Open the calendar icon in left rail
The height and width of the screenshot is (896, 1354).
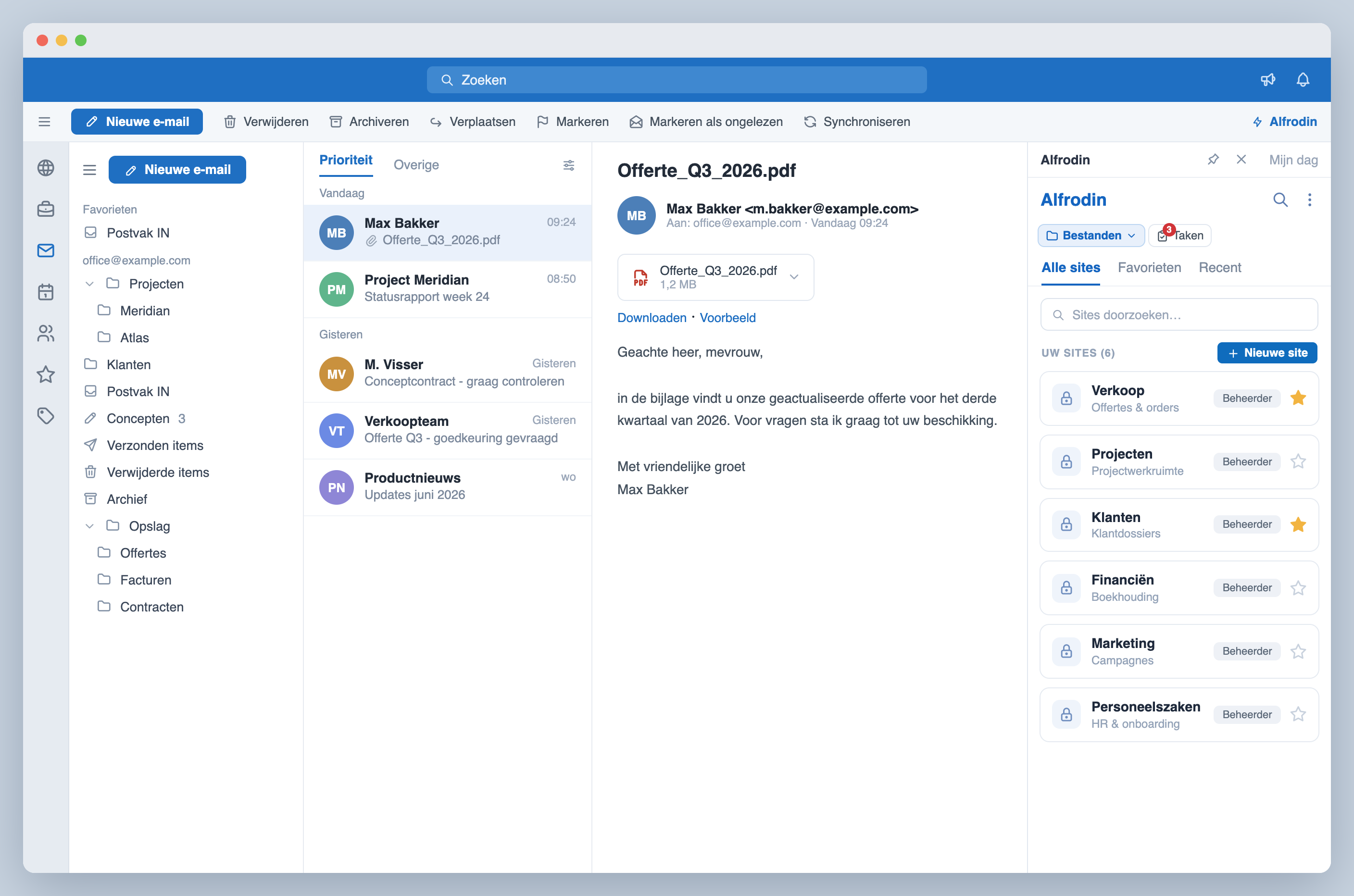pyautogui.click(x=46, y=292)
